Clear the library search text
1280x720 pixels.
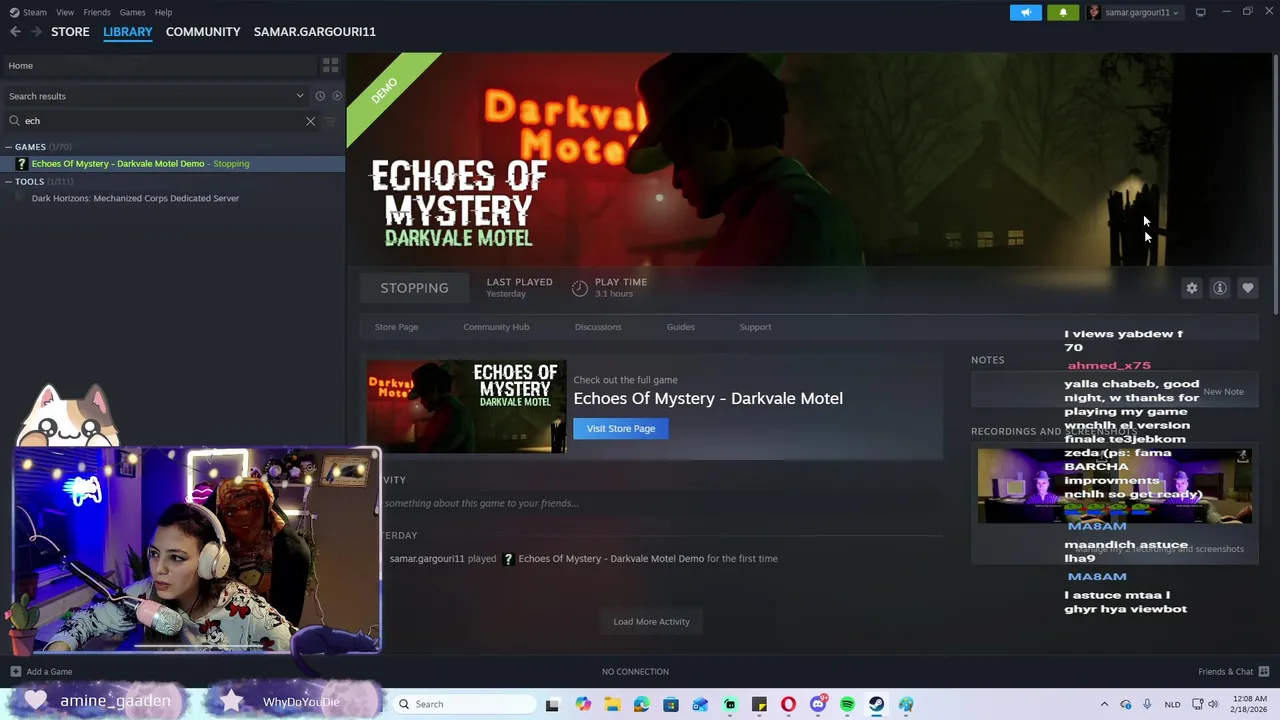coord(310,121)
